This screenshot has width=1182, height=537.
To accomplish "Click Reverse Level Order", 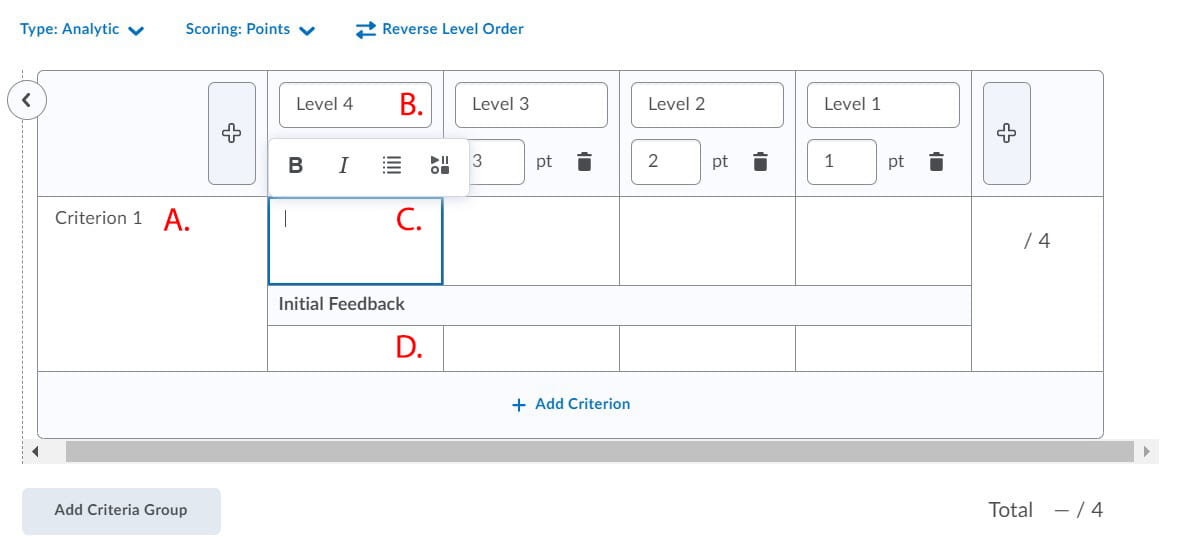I will coord(440,29).
